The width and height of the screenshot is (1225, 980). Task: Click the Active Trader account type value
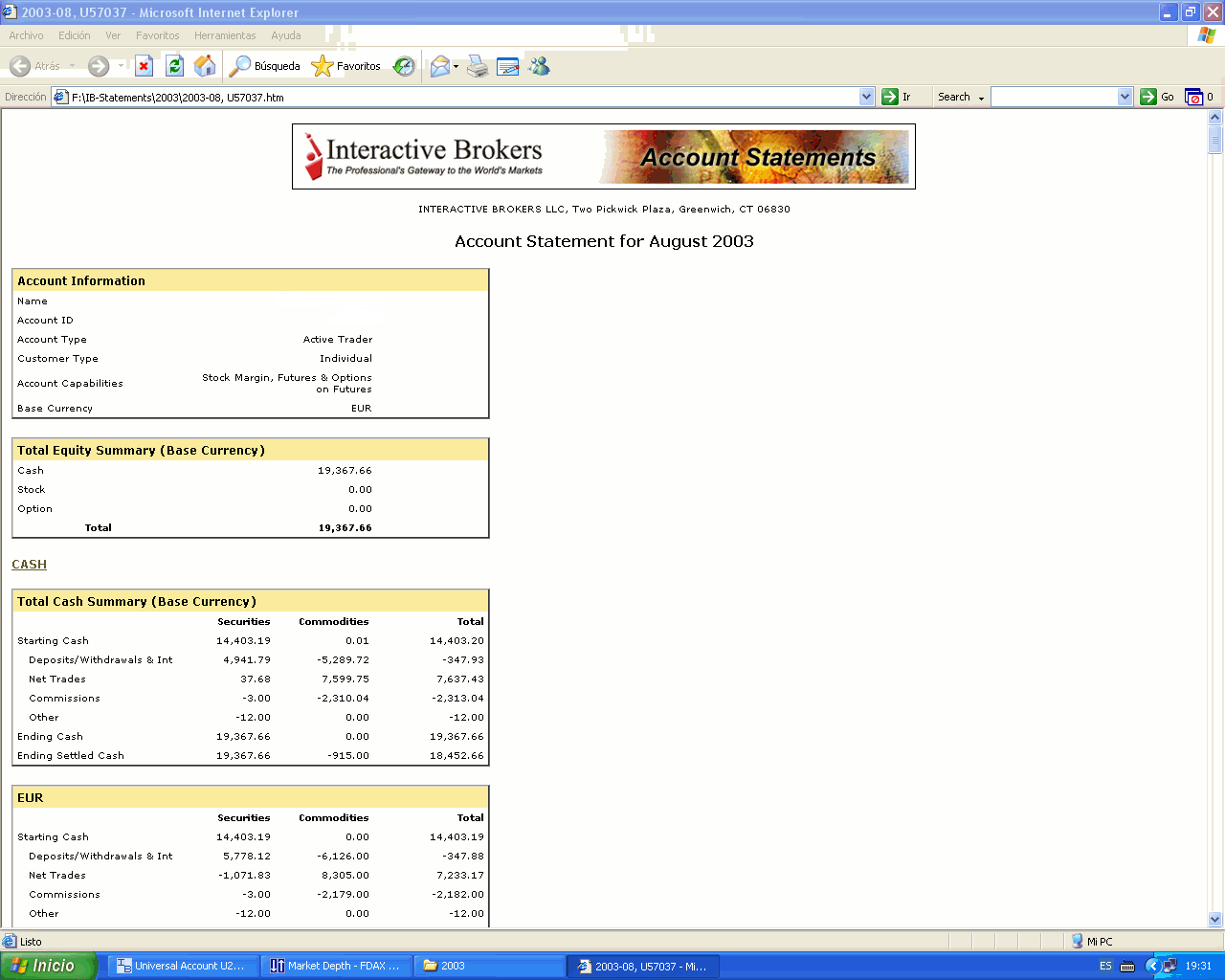click(x=338, y=340)
